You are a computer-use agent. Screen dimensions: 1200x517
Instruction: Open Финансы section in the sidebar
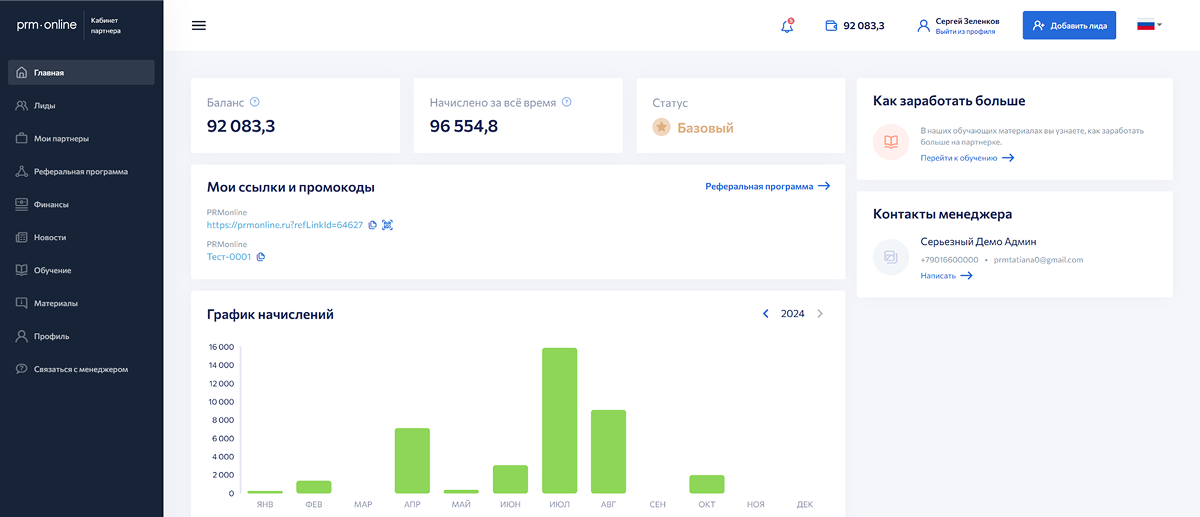pos(51,204)
